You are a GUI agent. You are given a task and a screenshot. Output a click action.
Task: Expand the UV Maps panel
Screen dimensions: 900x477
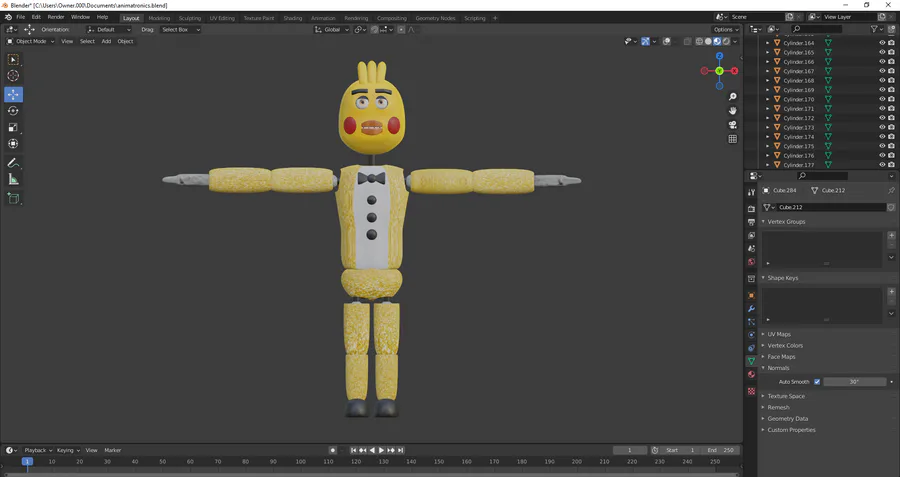click(x=779, y=334)
